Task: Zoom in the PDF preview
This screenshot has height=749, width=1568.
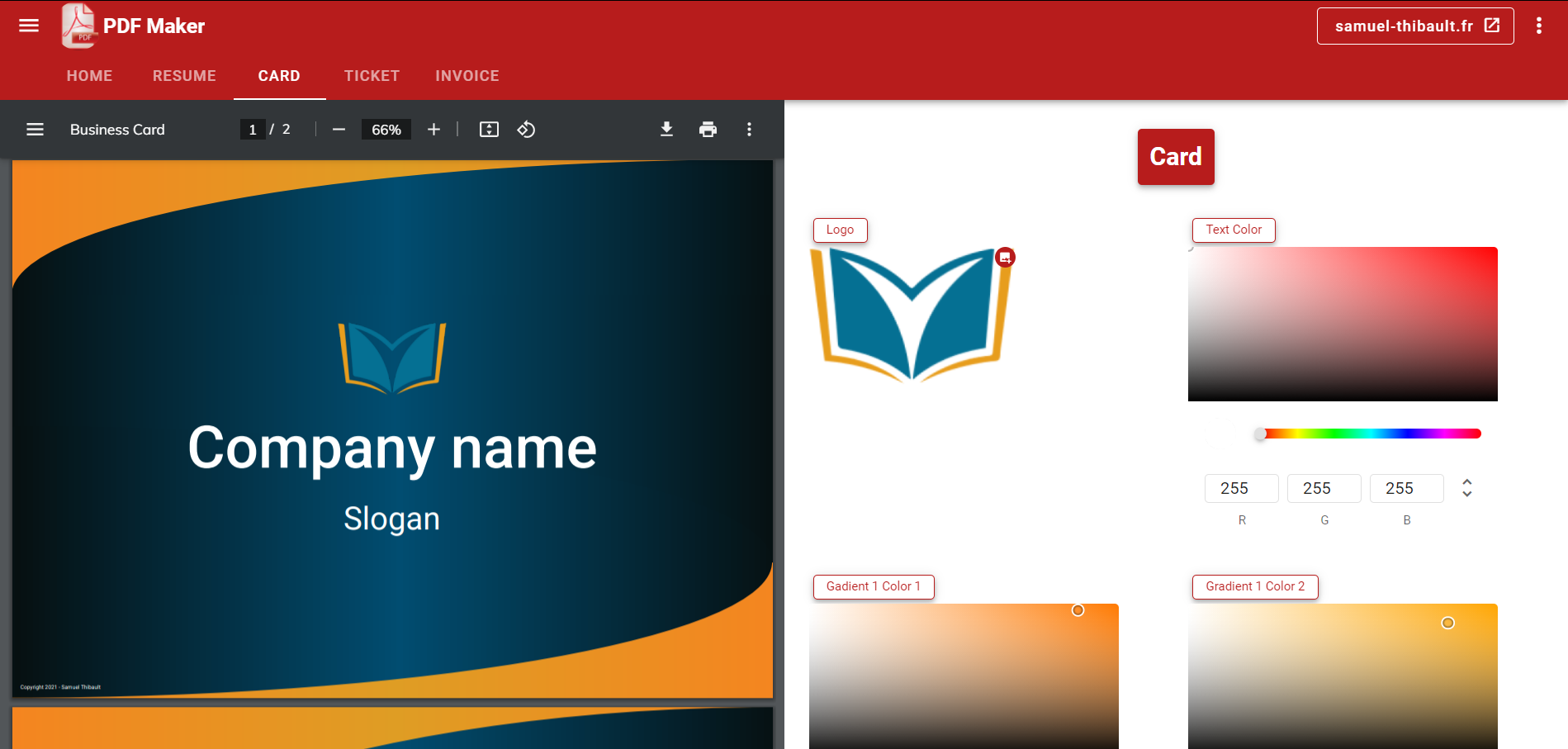Action: click(x=433, y=130)
